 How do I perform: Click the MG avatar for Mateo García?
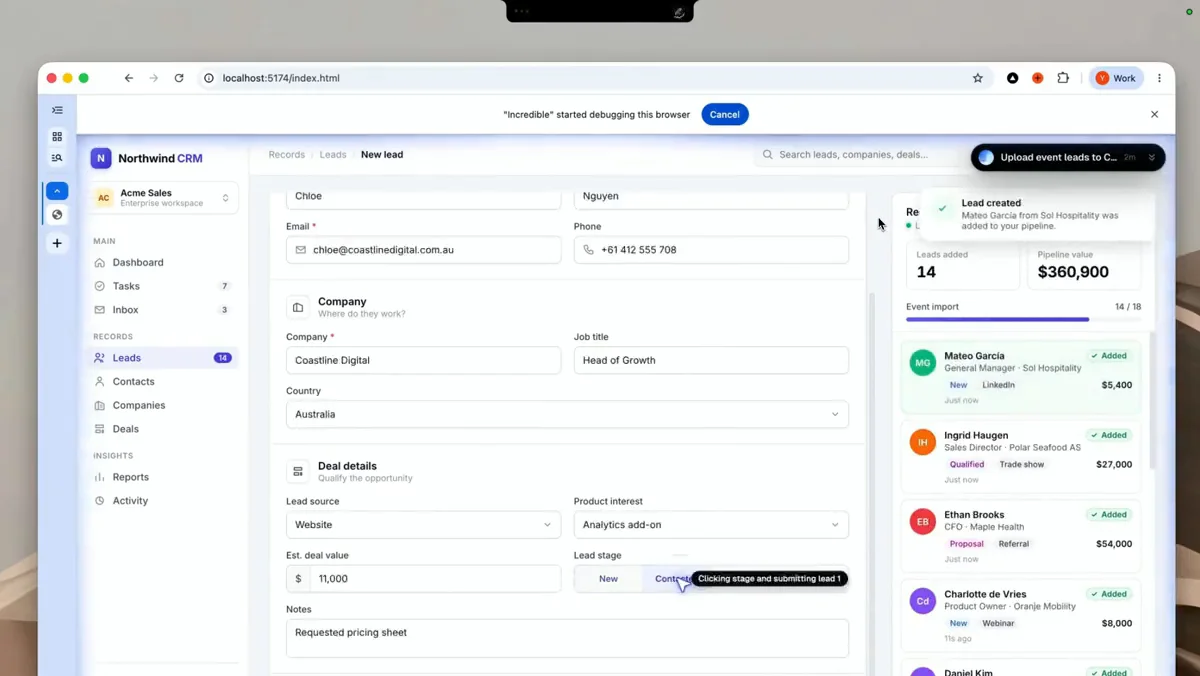pos(923,363)
